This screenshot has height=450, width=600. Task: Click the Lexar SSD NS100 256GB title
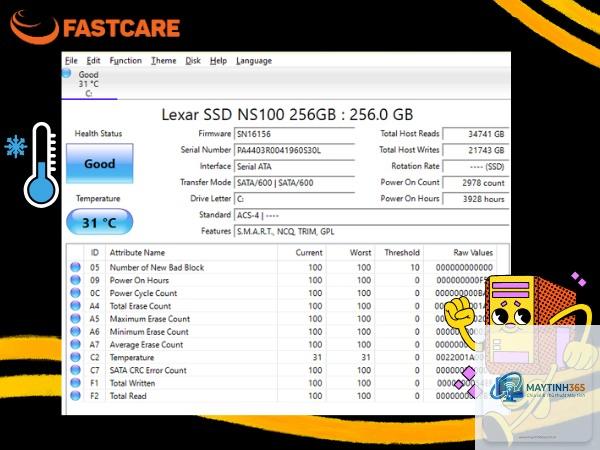click(x=287, y=114)
